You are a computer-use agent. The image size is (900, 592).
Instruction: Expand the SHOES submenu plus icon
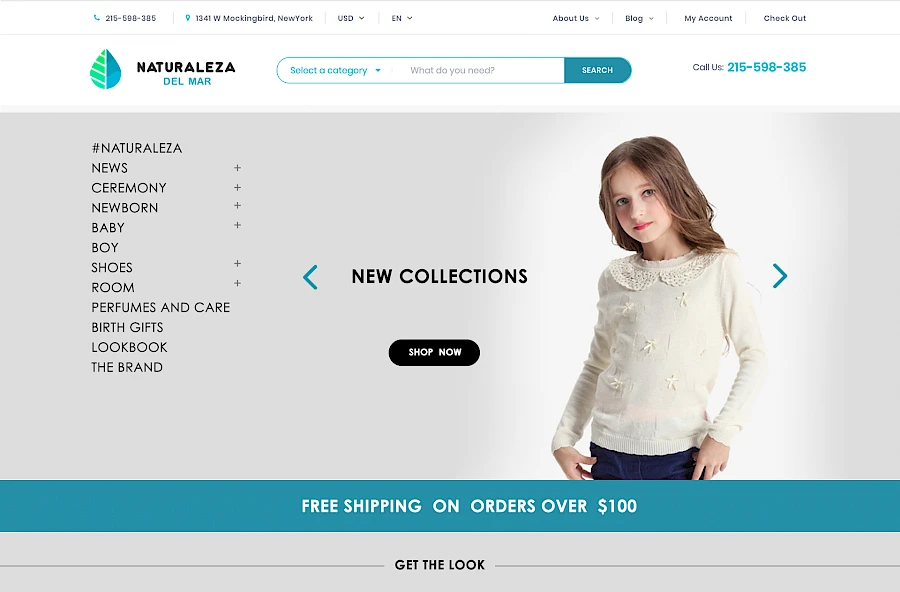pos(237,263)
